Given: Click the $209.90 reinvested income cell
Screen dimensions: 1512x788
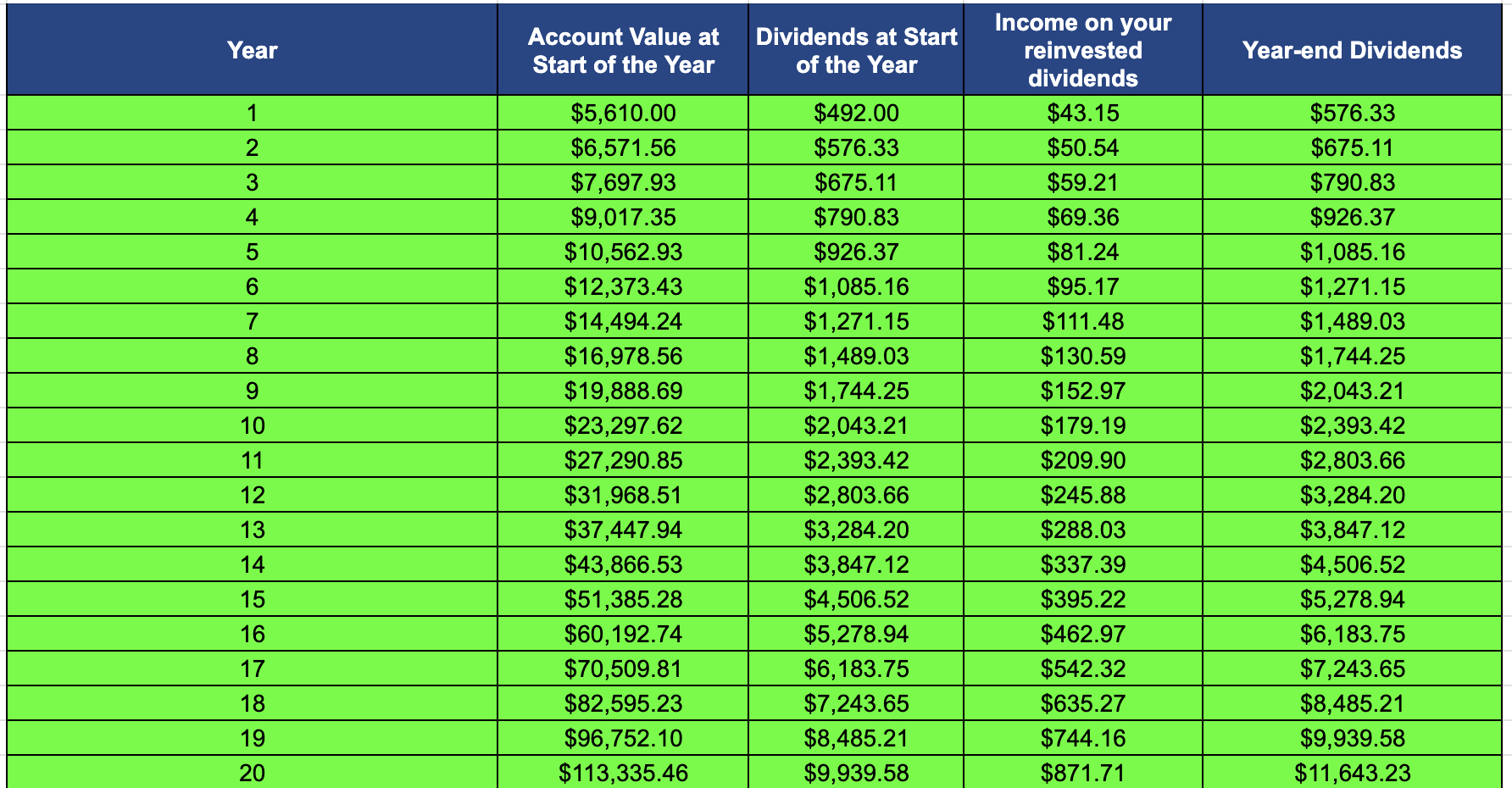Looking at the screenshot, I should [x=1082, y=460].
